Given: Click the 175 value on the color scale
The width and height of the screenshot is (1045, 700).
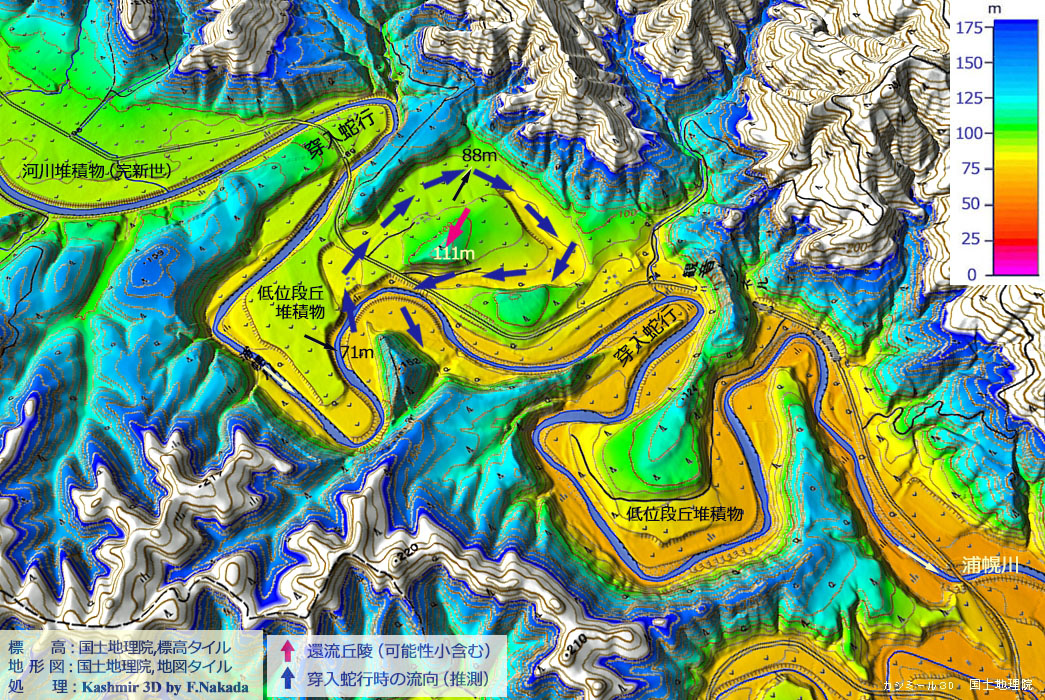Looking at the screenshot, I should point(968,28).
